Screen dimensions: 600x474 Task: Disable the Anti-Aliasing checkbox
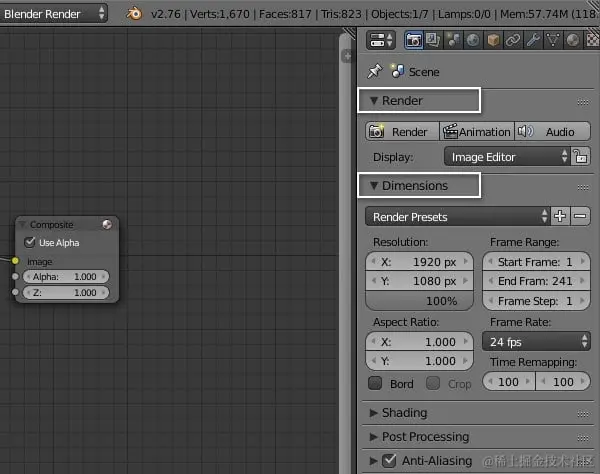click(389, 460)
